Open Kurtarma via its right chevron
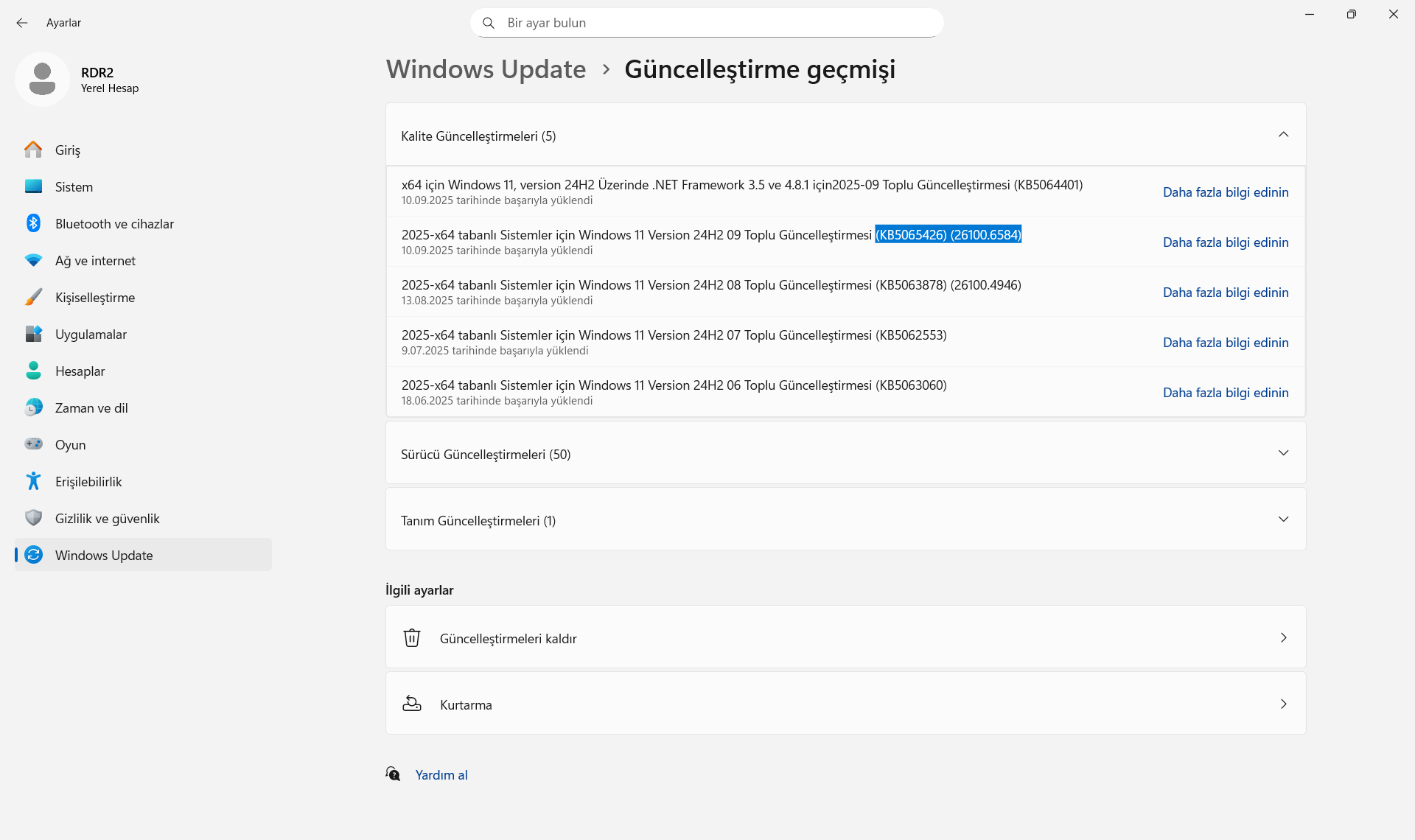 [x=1283, y=704]
